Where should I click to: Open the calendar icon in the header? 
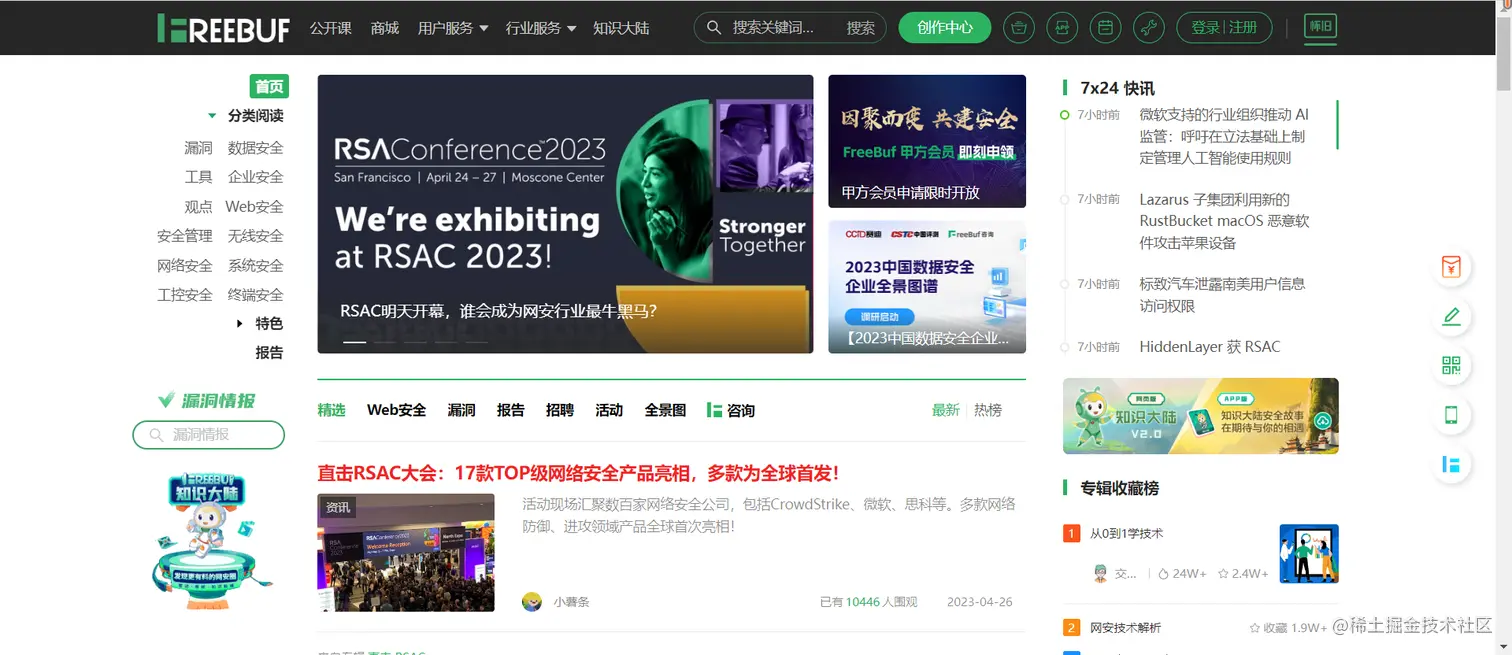1105,28
